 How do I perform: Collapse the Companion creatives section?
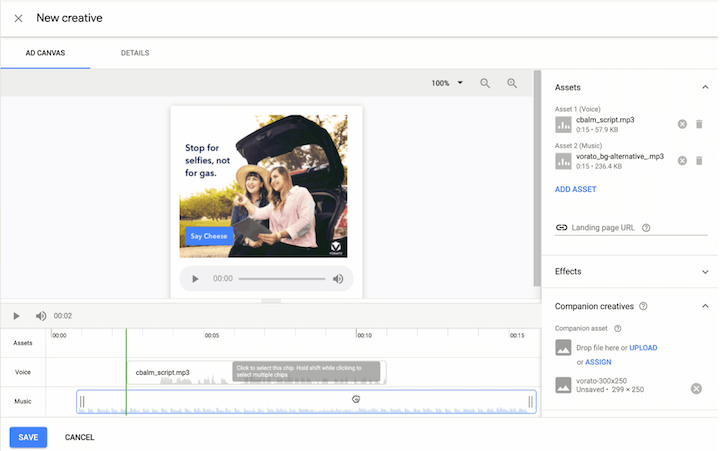point(705,306)
